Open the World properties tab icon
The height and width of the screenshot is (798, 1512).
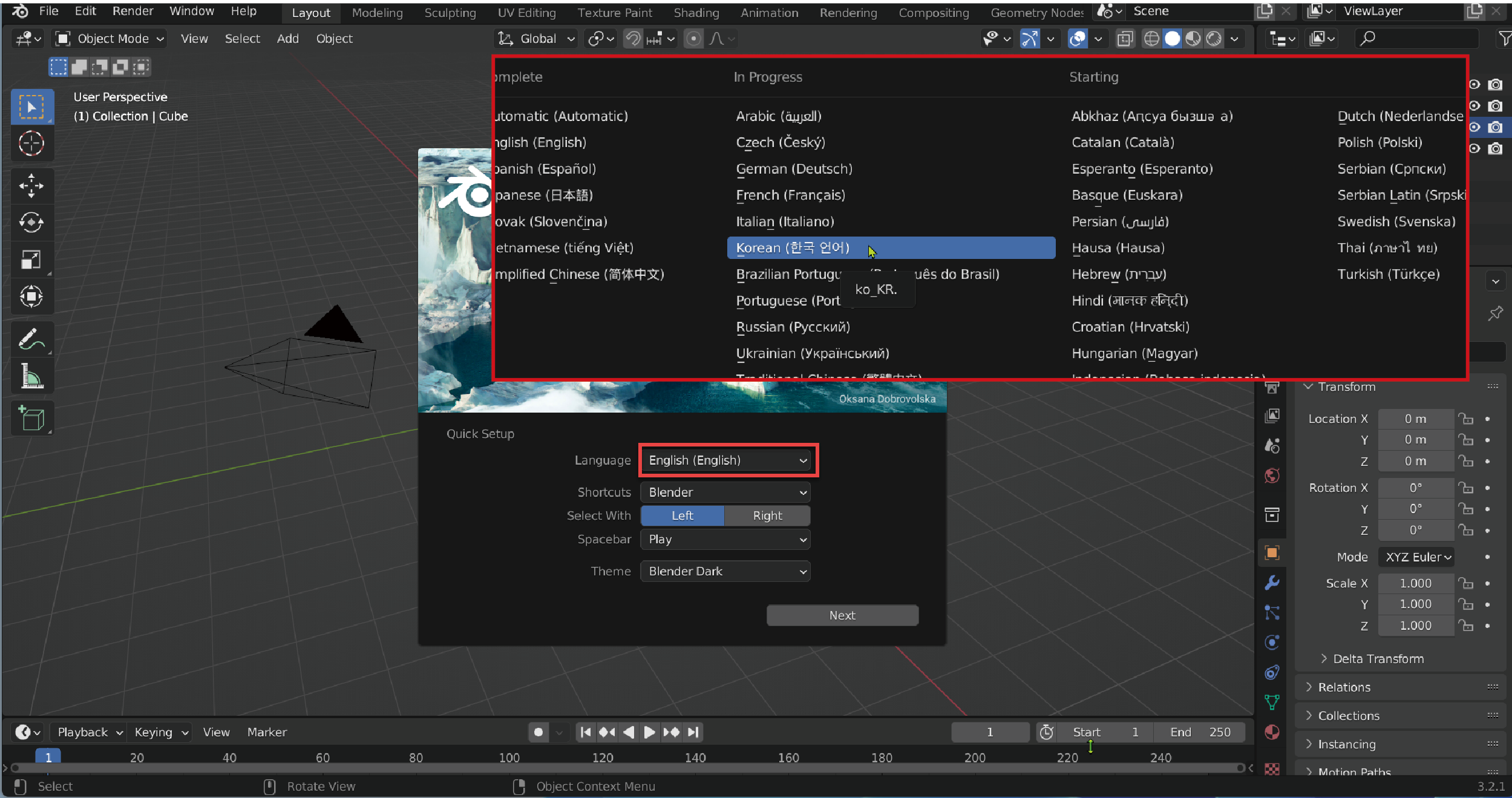[1272, 476]
